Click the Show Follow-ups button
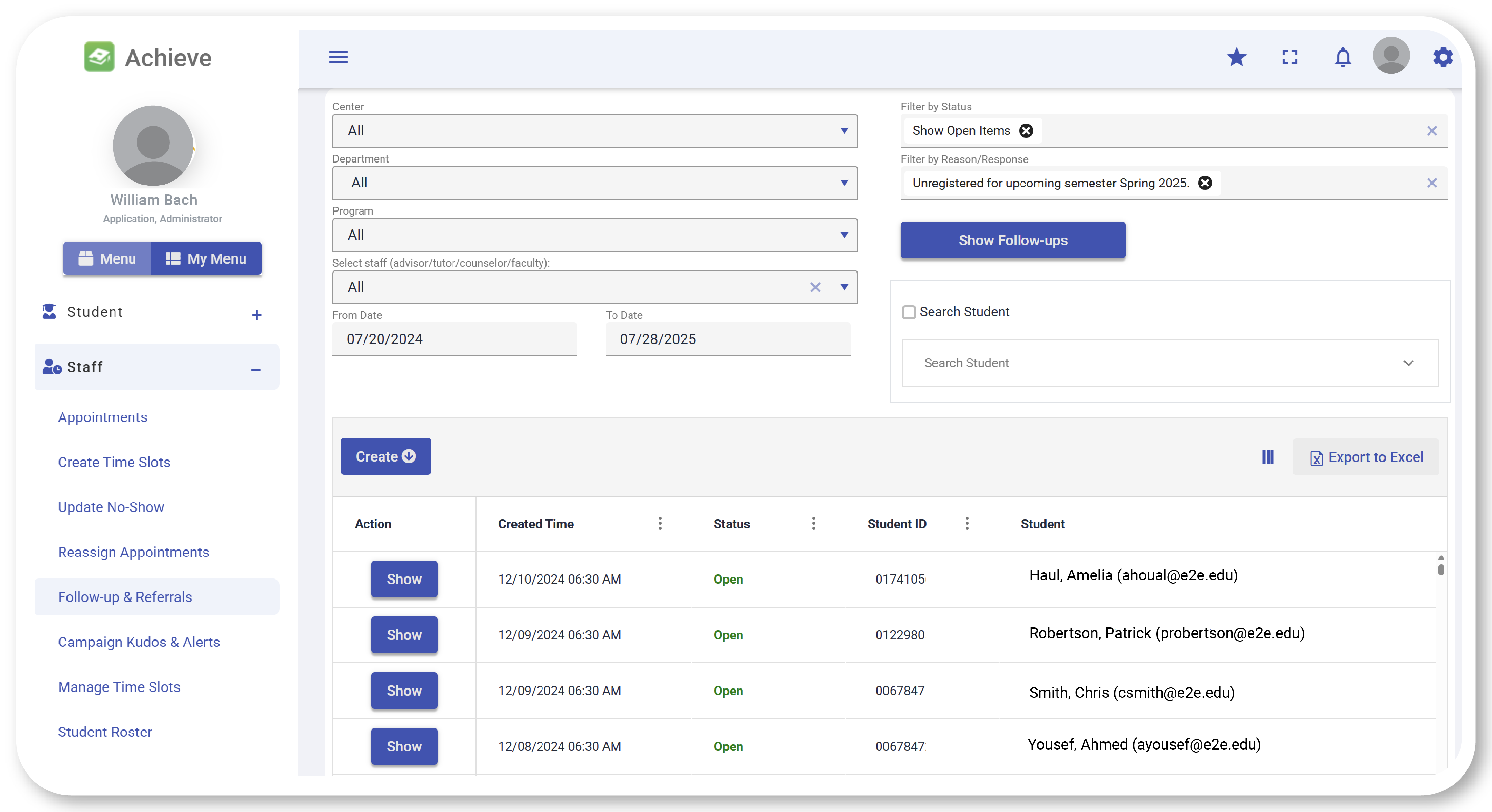The height and width of the screenshot is (812, 1492). 1012,240
